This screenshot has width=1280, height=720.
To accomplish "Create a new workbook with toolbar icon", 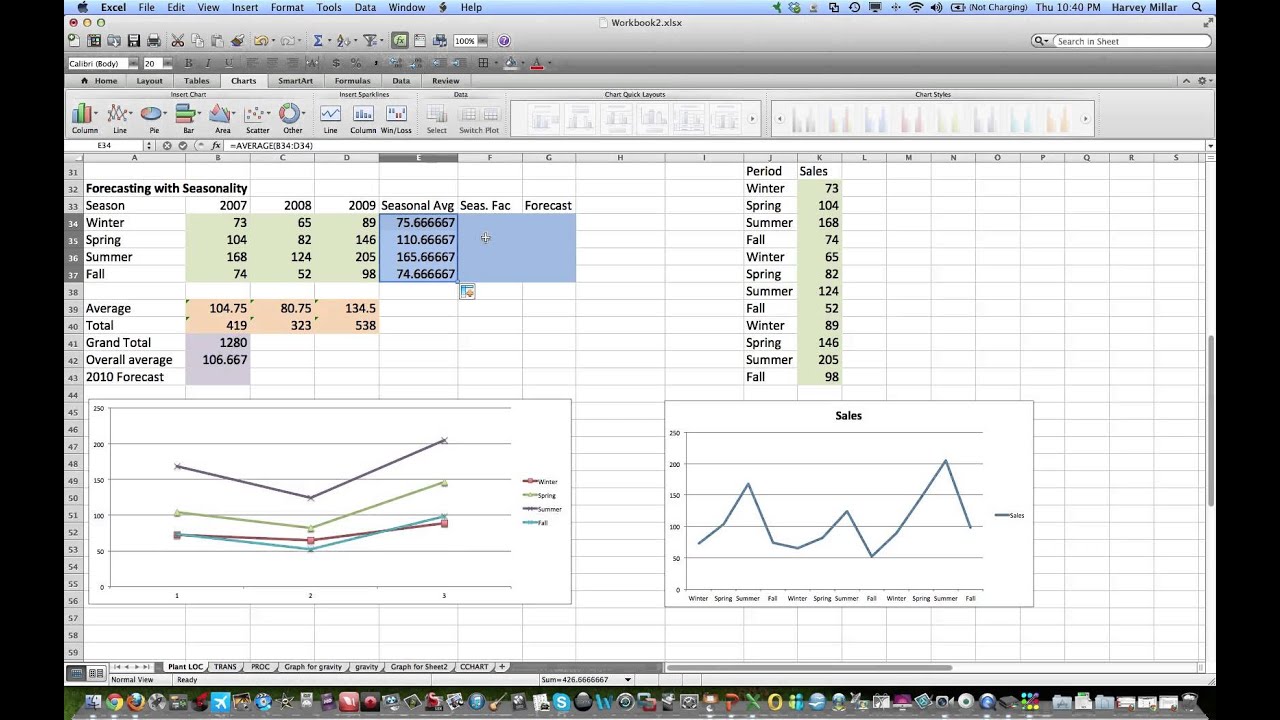I will 74,41.
